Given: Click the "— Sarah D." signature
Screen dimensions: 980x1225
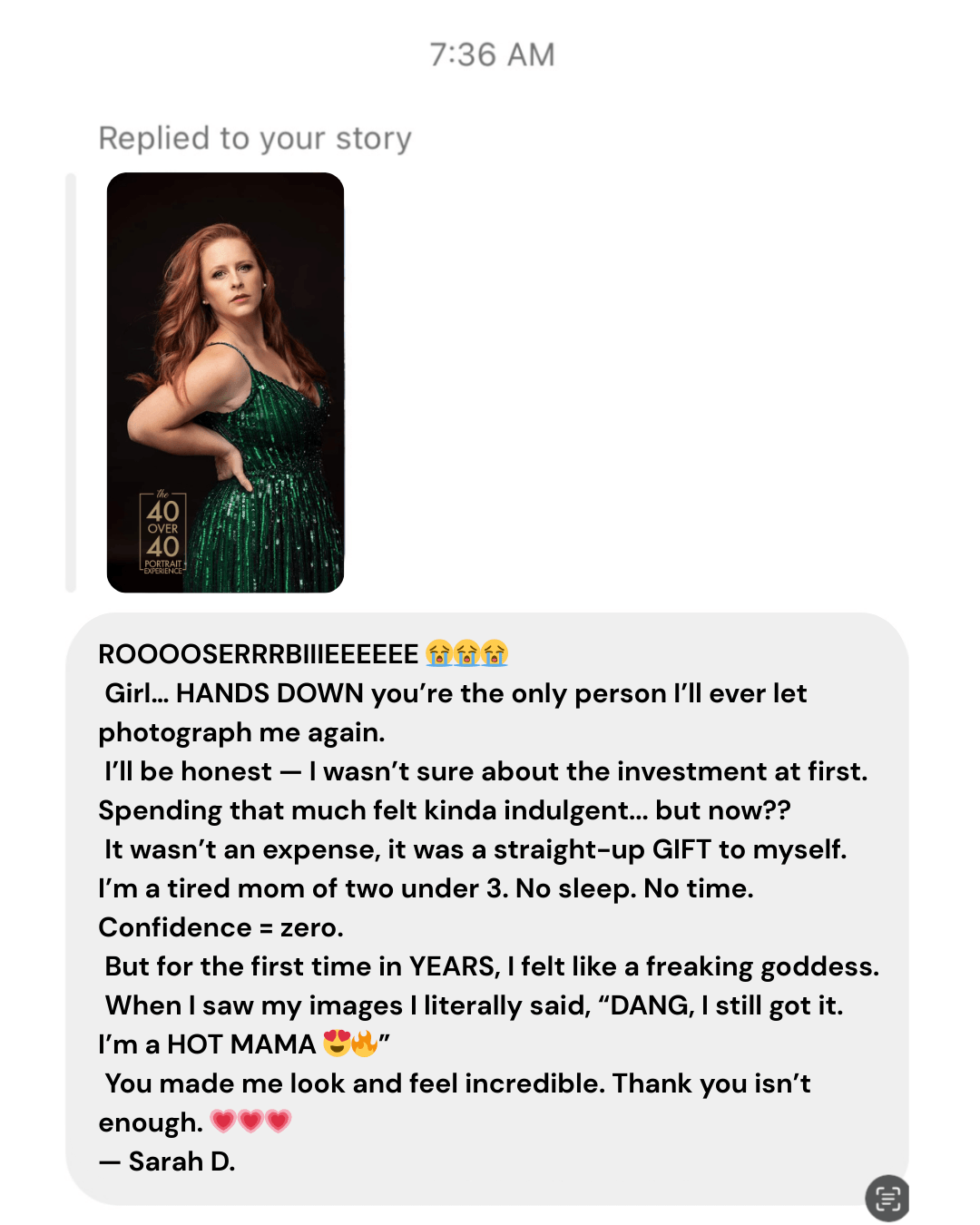Looking at the screenshot, I should pos(168,1161).
